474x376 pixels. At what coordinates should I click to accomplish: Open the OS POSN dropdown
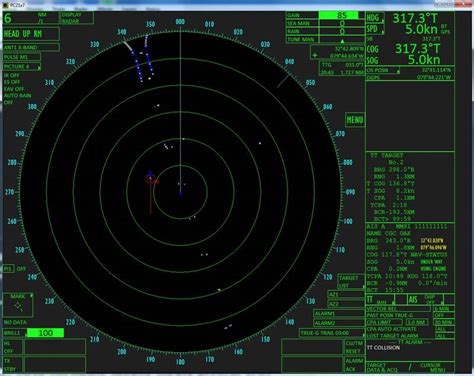point(383,70)
